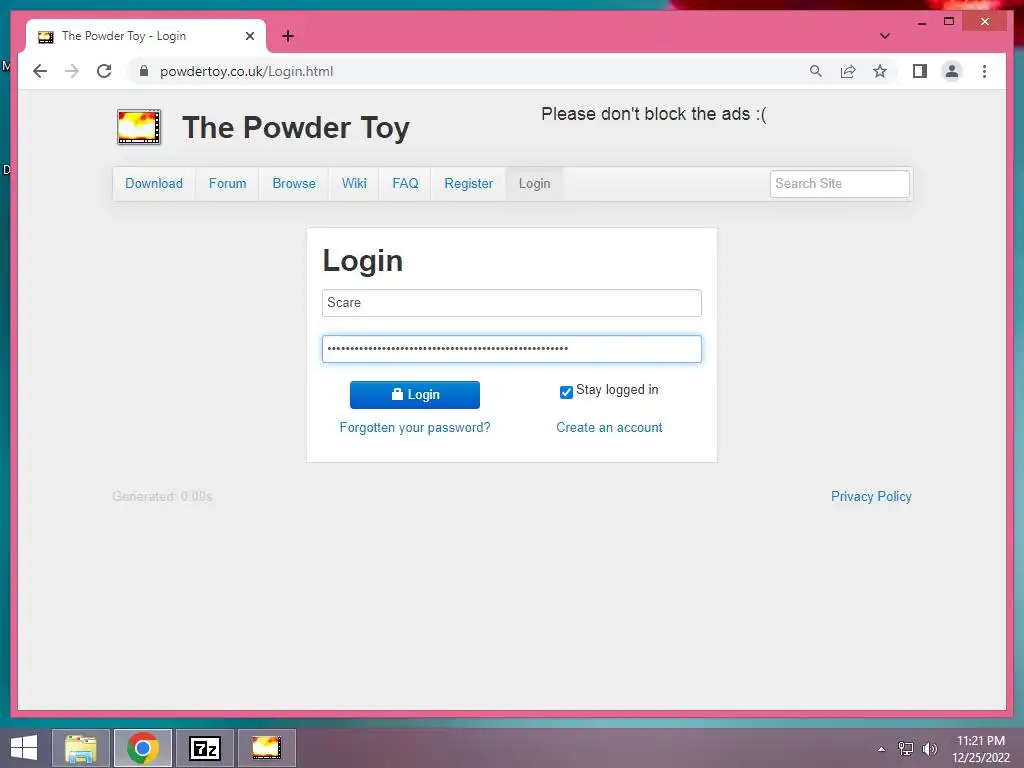Screen dimensions: 1024x768
Task: Open 7-Zip from the taskbar
Action: click(205, 748)
